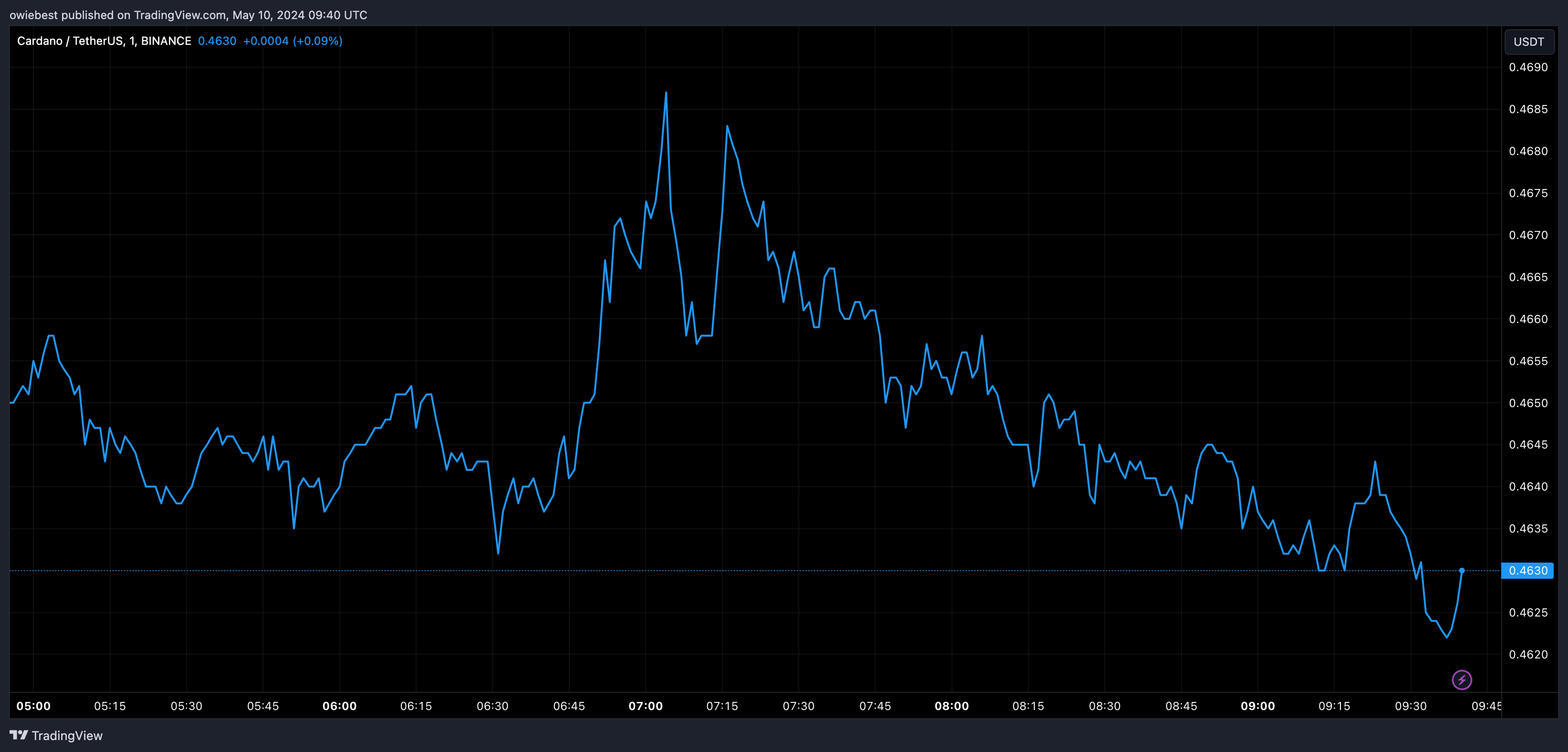Click the 09:00 time axis label

click(1258, 706)
